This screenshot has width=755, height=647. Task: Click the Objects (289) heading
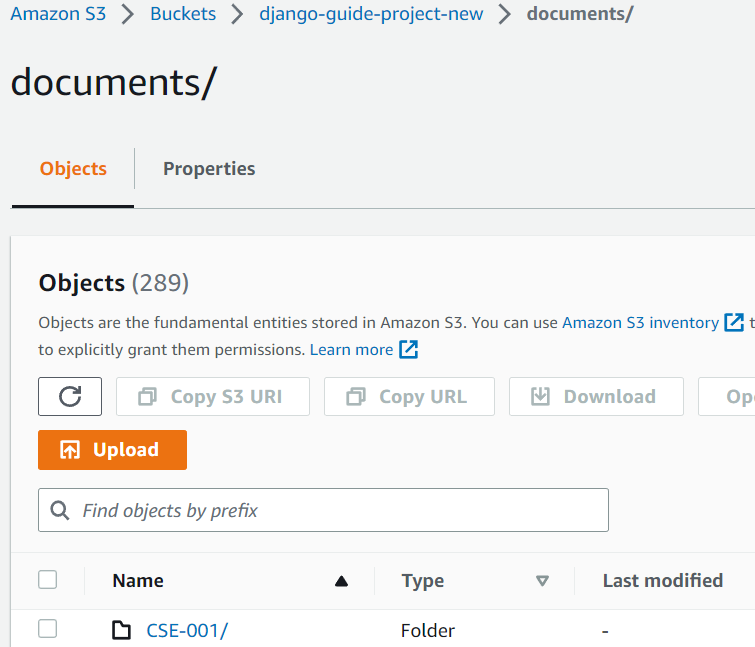(114, 283)
